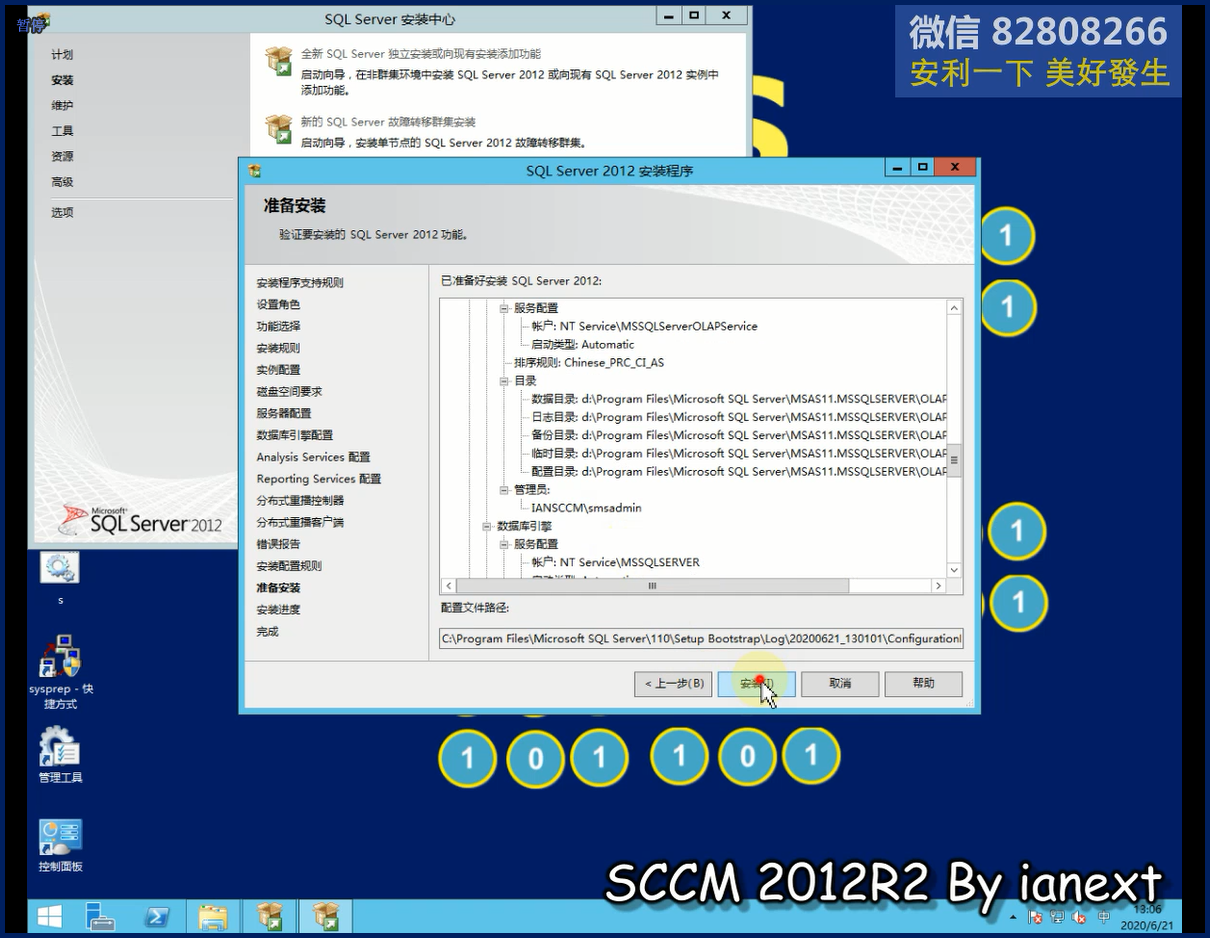Select IANSCCM\smsadmin administrator row
Viewport: 1210px width, 938px height.
[x=586, y=508]
